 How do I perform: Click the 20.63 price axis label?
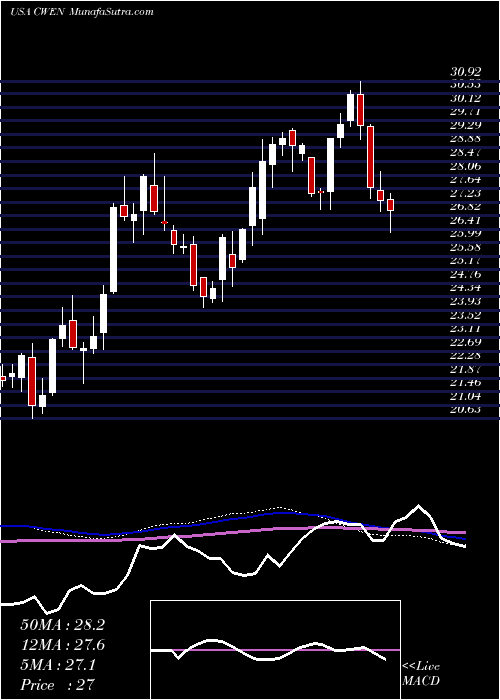click(x=465, y=410)
